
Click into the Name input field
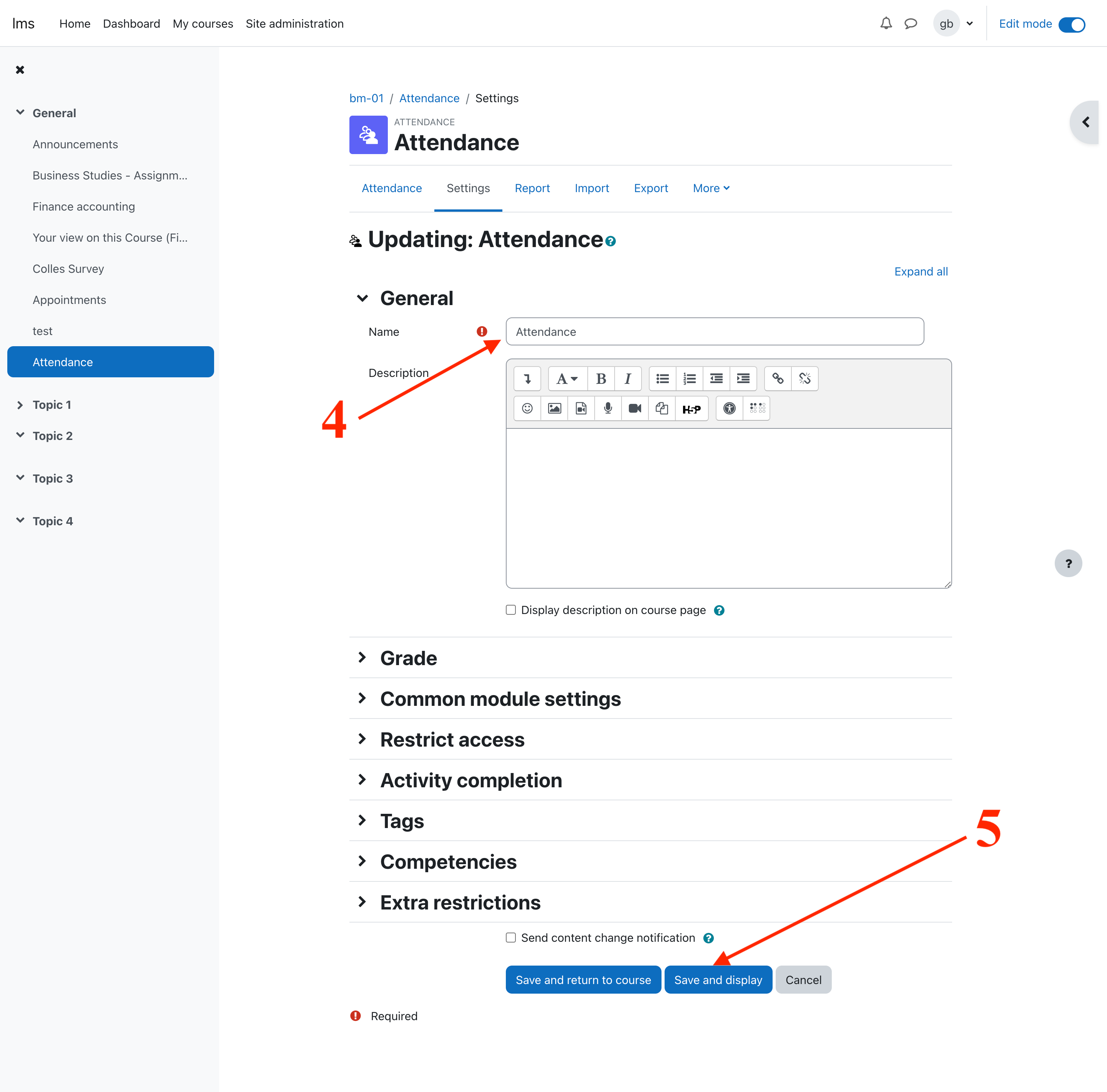(x=714, y=332)
